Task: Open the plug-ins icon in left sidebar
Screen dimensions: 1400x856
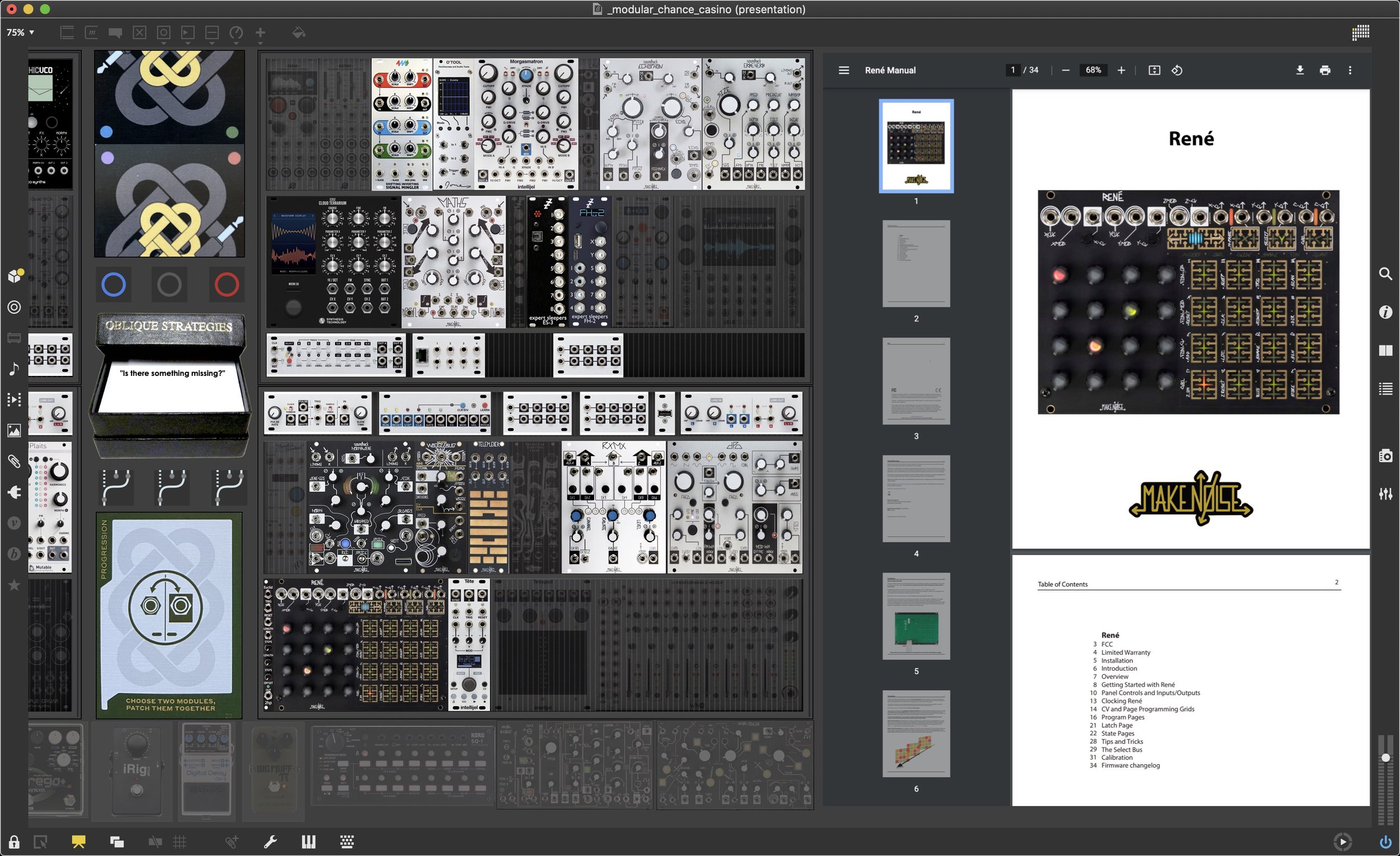Action: pyautogui.click(x=14, y=492)
